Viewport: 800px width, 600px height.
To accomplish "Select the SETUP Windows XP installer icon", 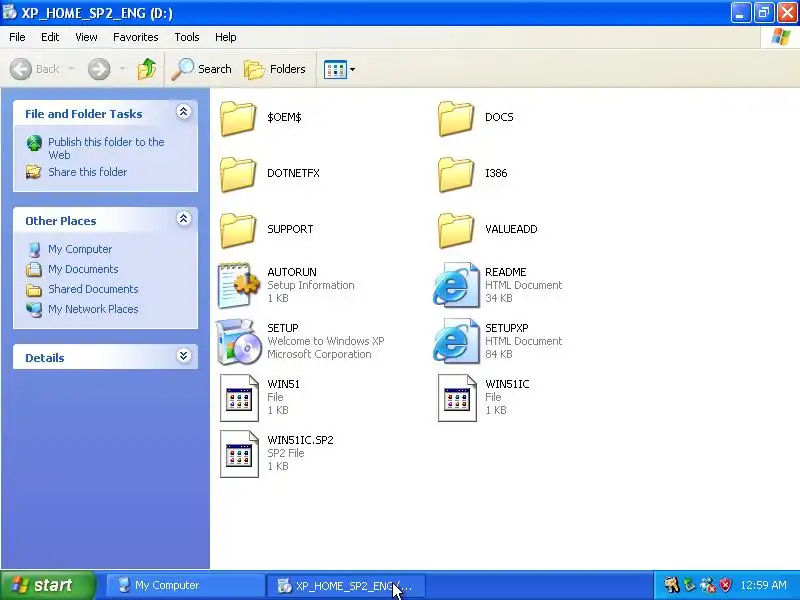I will 238,341.
